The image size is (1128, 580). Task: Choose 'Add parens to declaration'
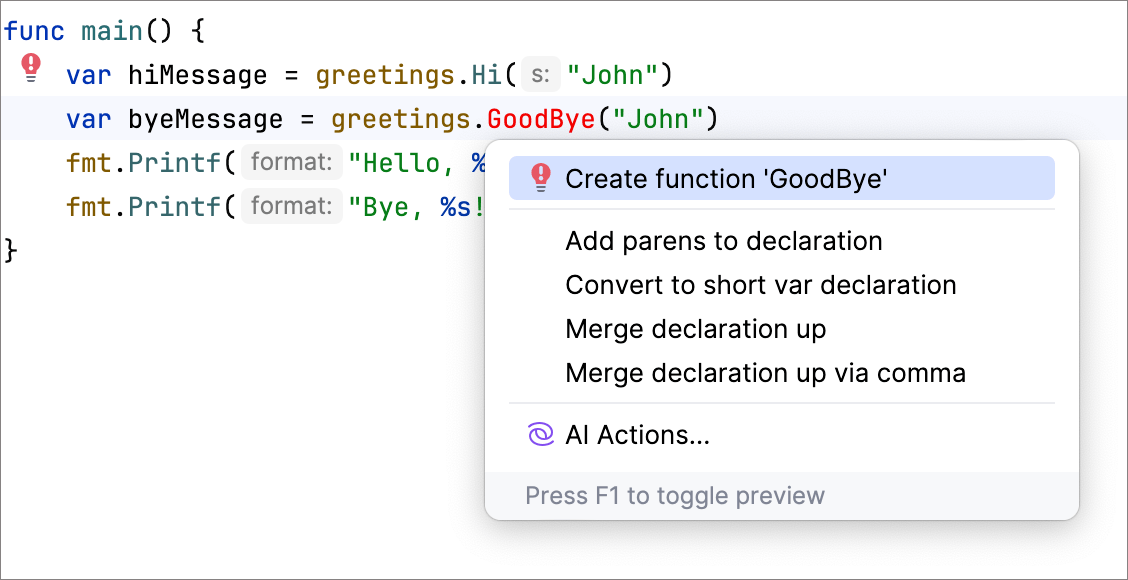[x=724, y=241]
